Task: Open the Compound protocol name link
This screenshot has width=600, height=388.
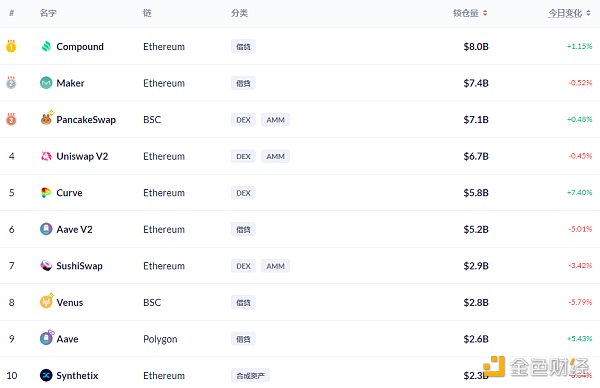Action: point(80,47)
